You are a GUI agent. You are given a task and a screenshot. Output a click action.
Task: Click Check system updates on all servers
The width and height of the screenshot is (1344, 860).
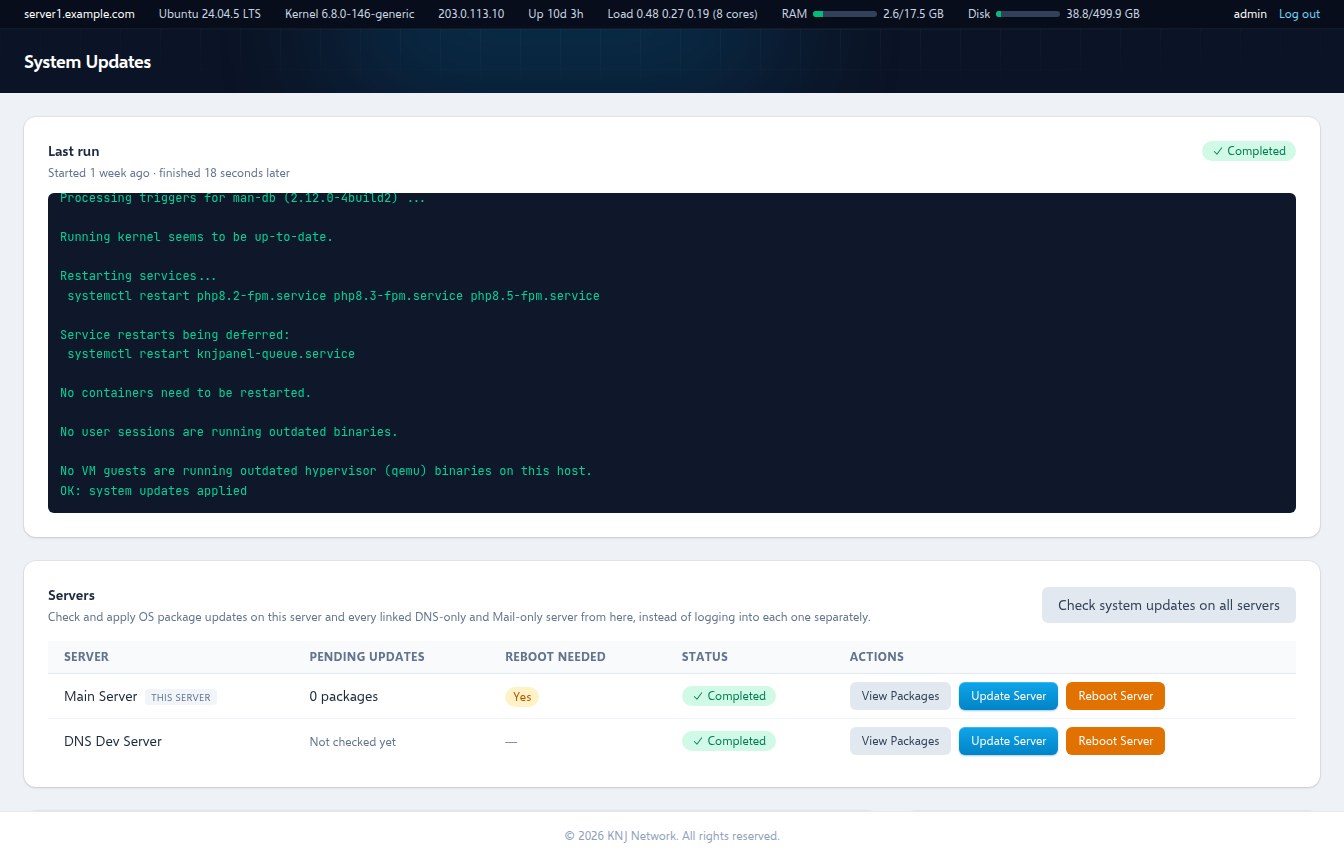pyautogui.click(x=1169, y=605)
